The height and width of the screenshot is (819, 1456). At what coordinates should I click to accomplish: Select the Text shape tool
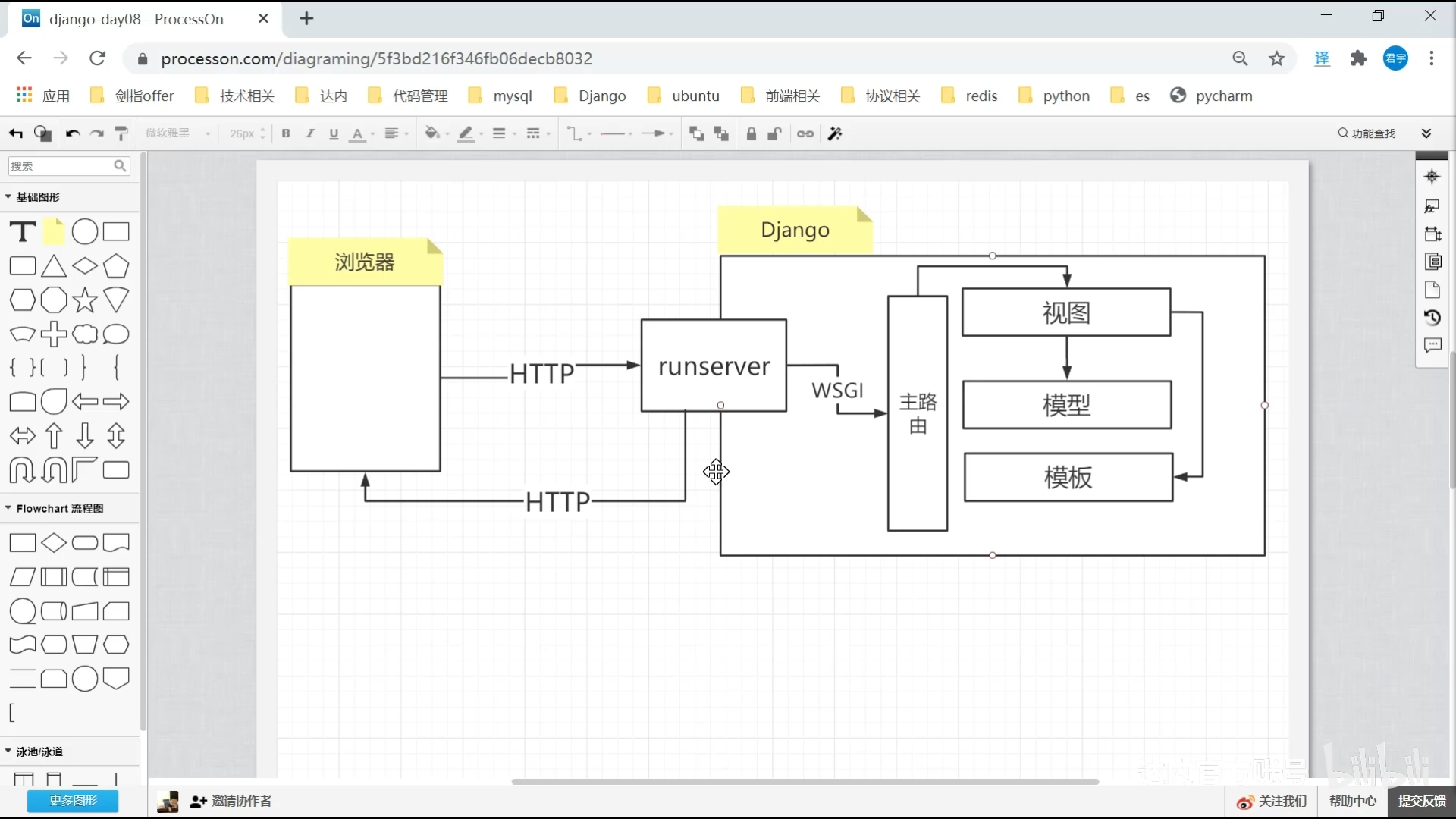click(23, 231)
